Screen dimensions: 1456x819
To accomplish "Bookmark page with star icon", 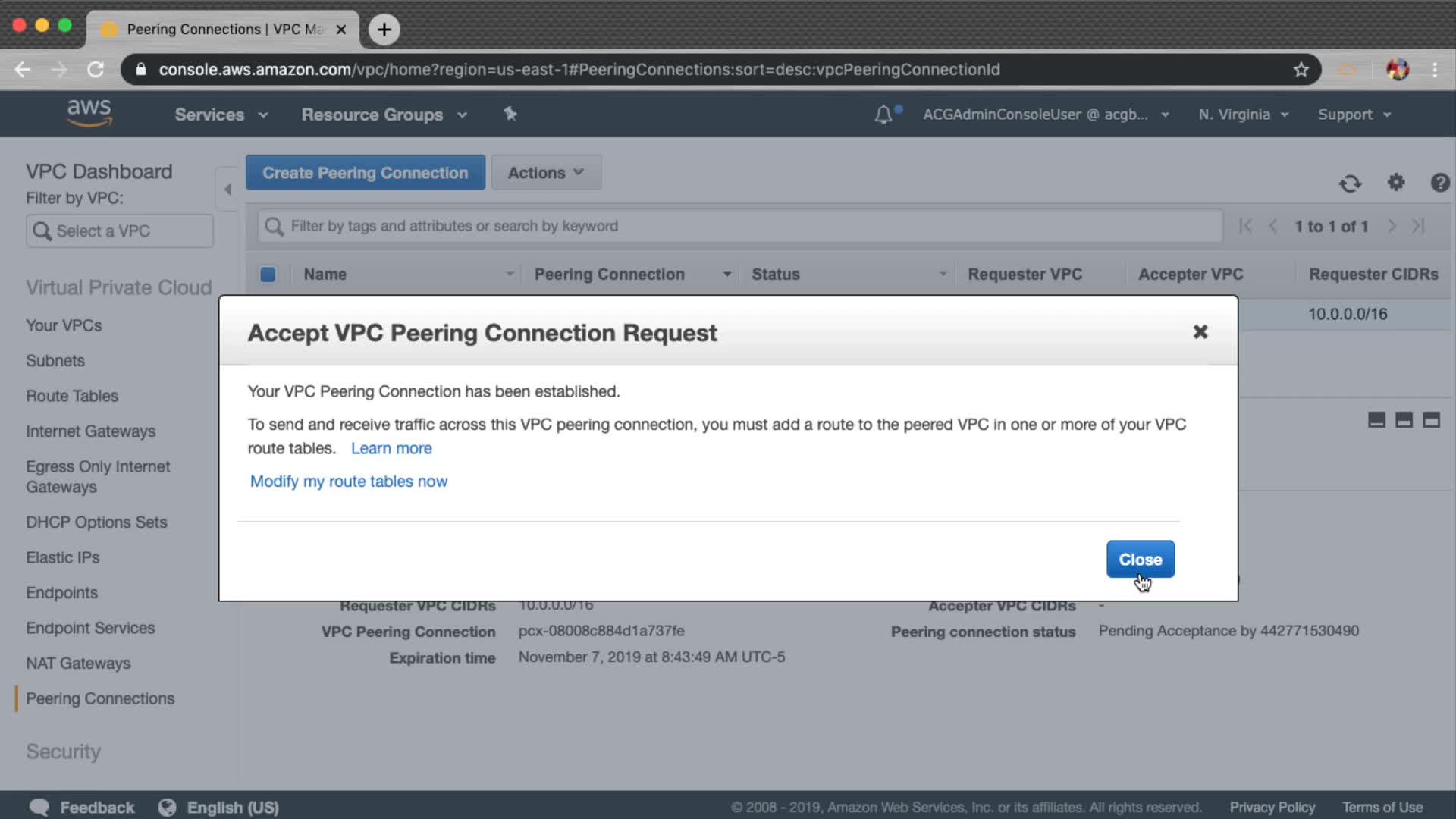I will coord(1301,70).
